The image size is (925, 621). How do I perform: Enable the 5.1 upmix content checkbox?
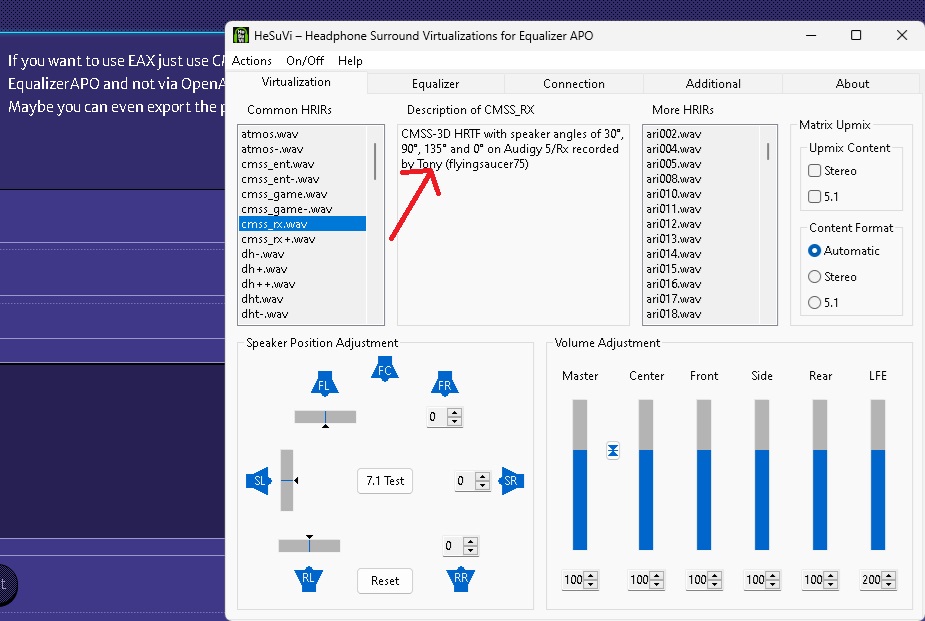click(x=815, y=196)
